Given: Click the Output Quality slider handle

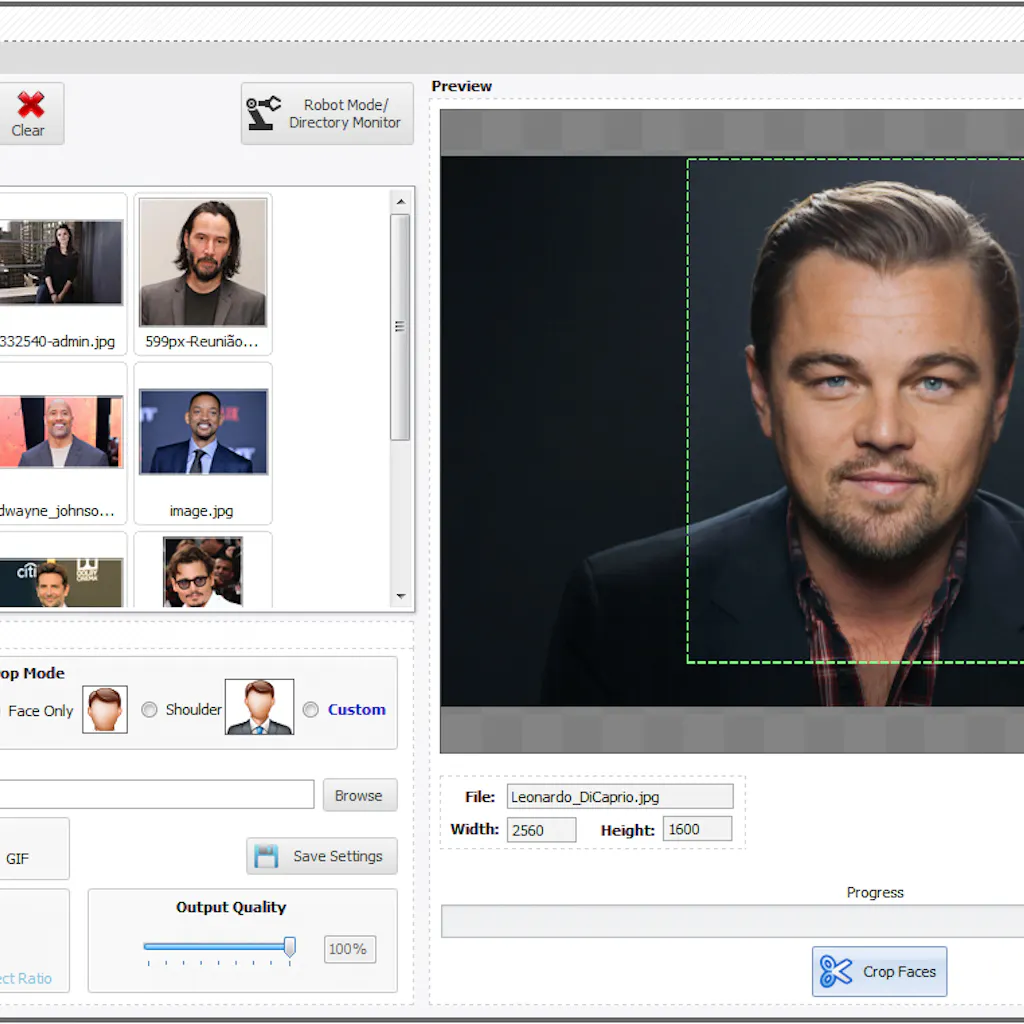Looking at the screenshot, I should pyautogui.click(x=290, y=946).
